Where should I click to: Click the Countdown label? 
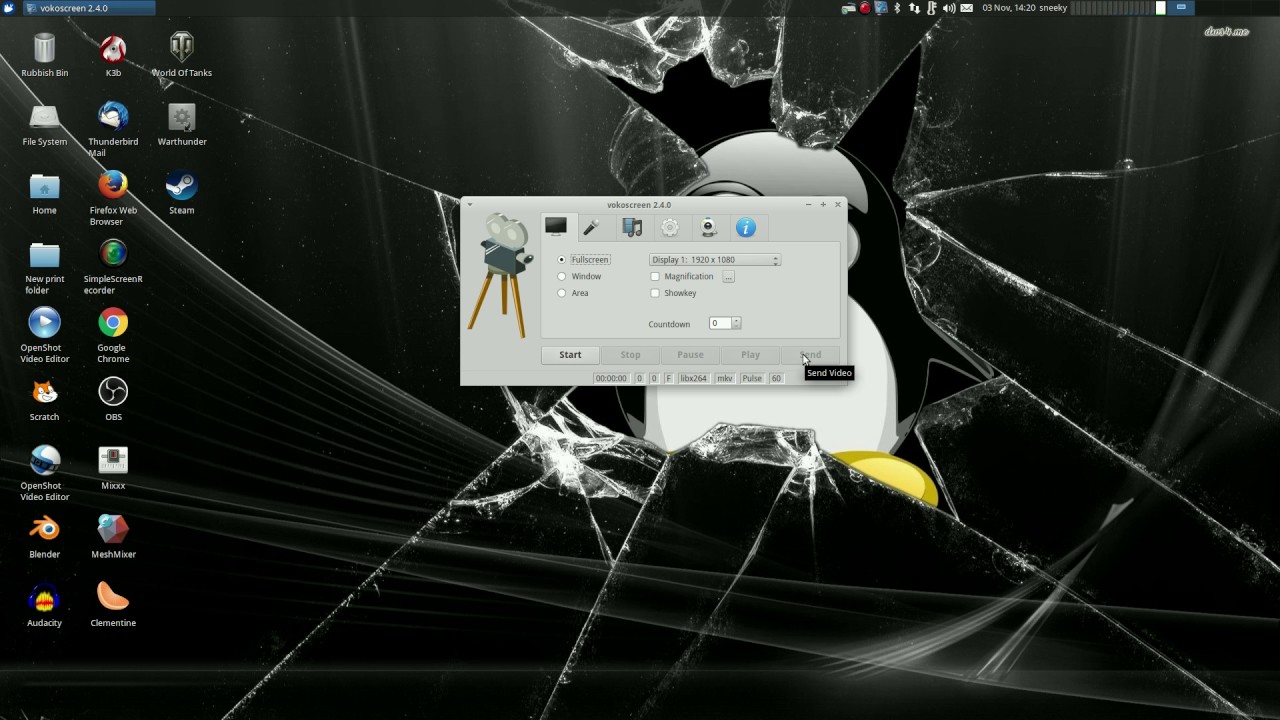tap(669, 324)
